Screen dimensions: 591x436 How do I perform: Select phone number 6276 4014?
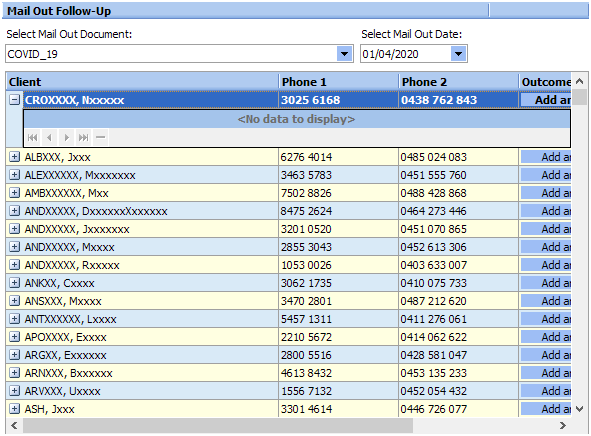pos(306,157)
